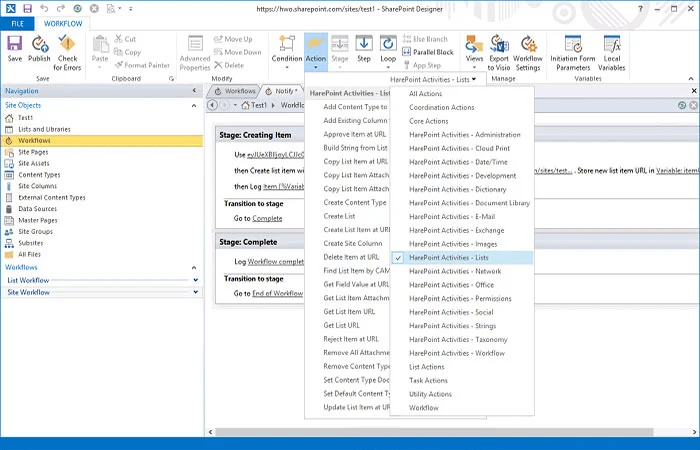Expand the List Workflow group

point(196,280)
